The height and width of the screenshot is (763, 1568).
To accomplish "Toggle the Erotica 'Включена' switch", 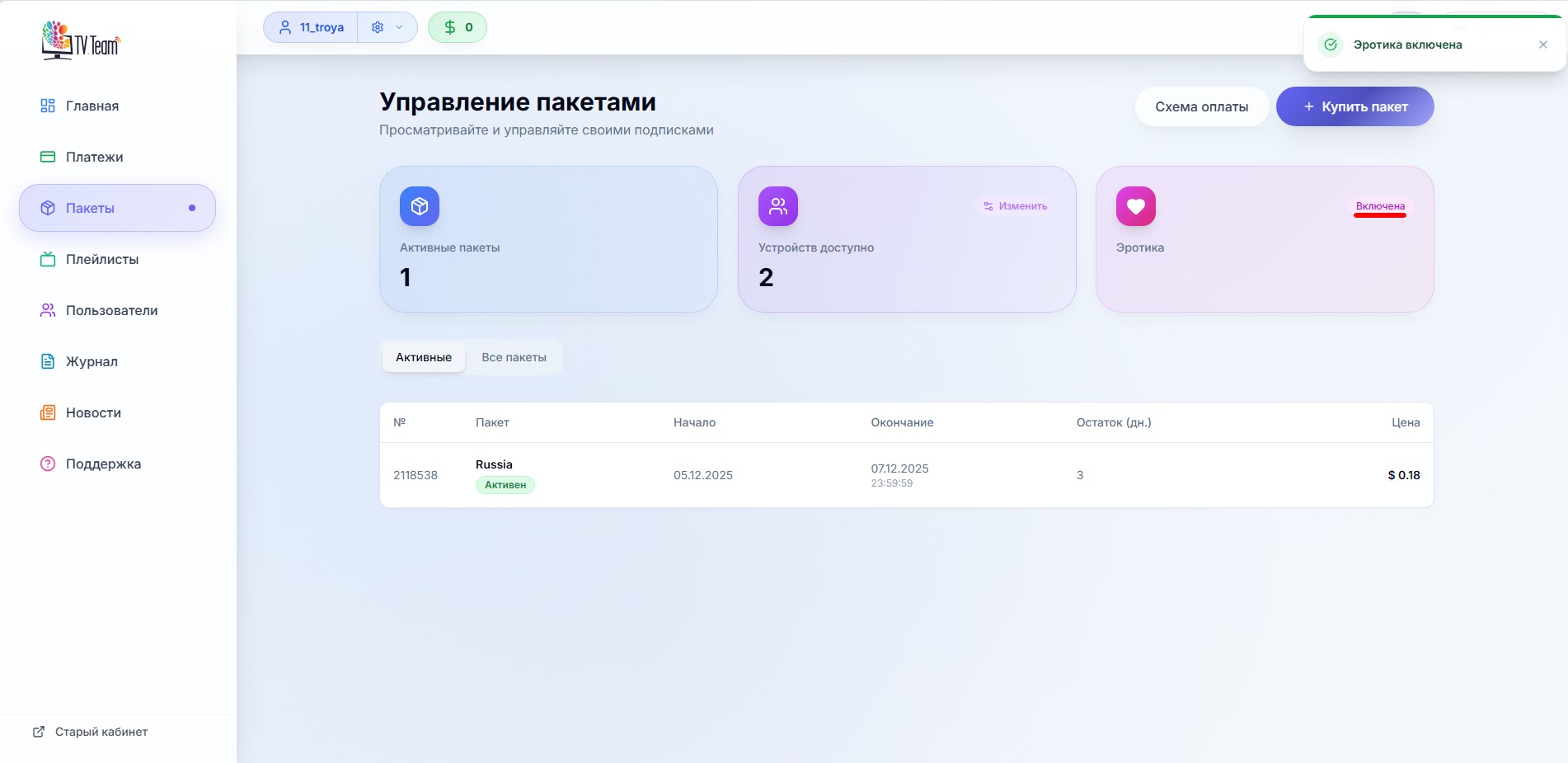I will click(1379, 206).
